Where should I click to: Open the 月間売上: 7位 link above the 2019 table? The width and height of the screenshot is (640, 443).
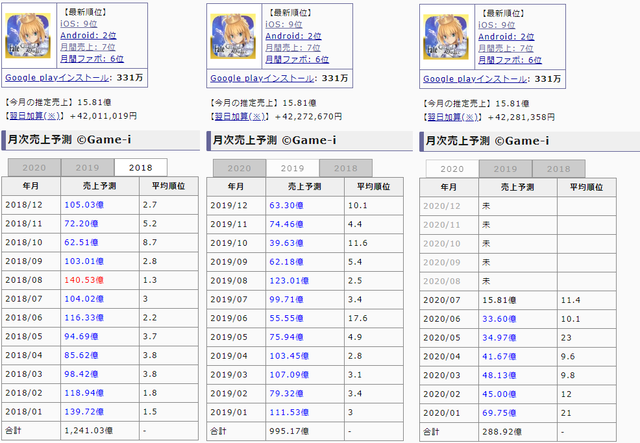293,48
